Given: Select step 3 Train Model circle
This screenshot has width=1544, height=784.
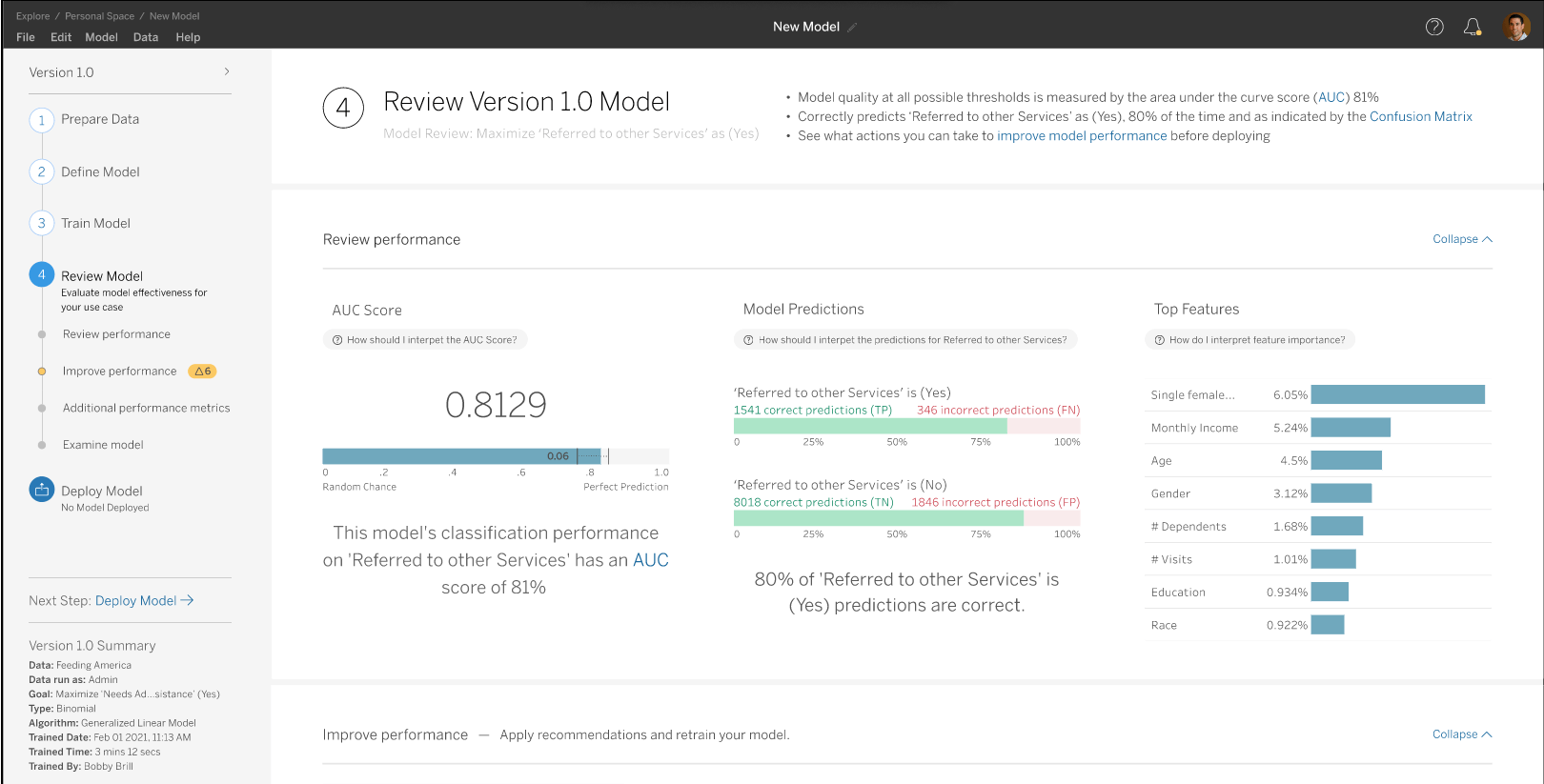Looking at the screenshot, I should (42, 224).
